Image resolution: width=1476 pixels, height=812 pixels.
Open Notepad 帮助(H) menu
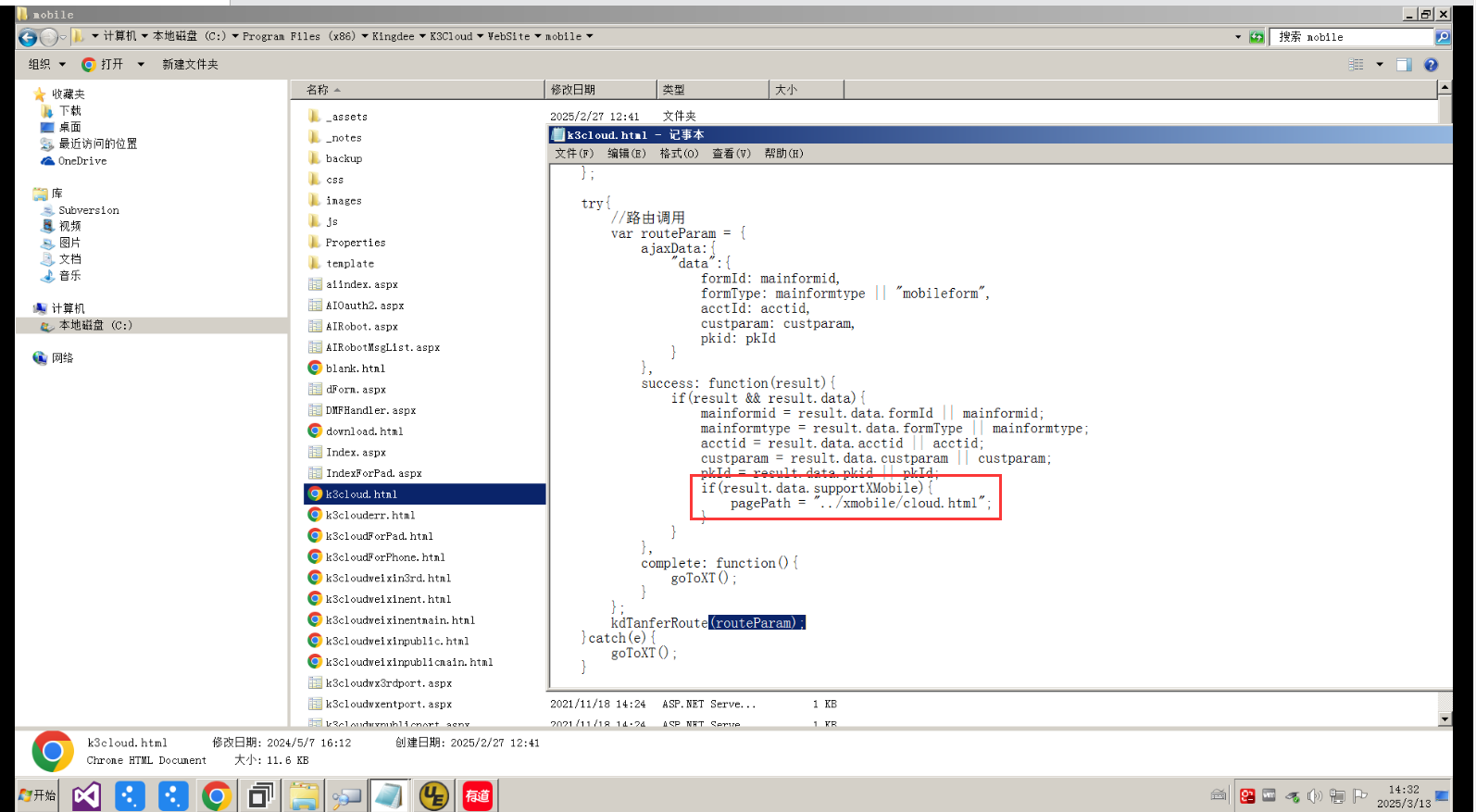point(783,154)
